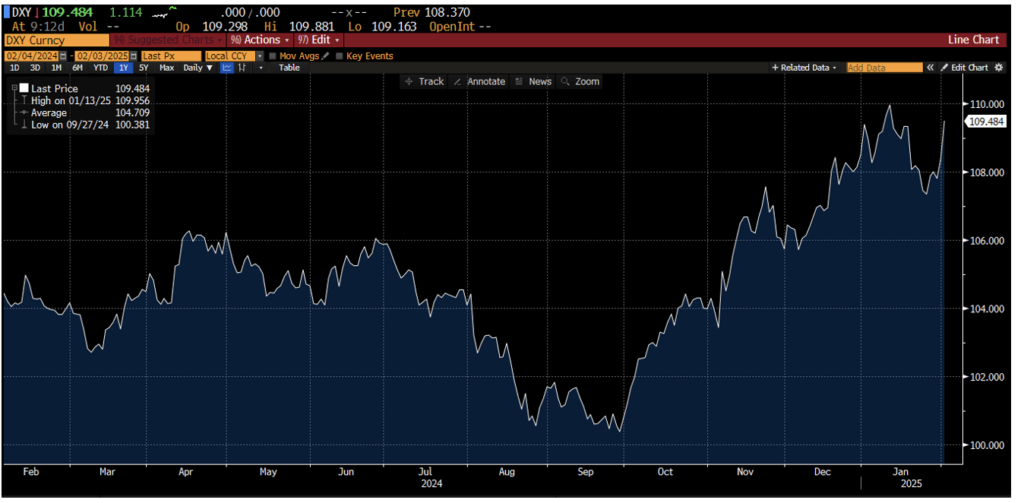Select the 6M time range
The width and height of the screenshot is (1024, 503).
click(77, 67)
